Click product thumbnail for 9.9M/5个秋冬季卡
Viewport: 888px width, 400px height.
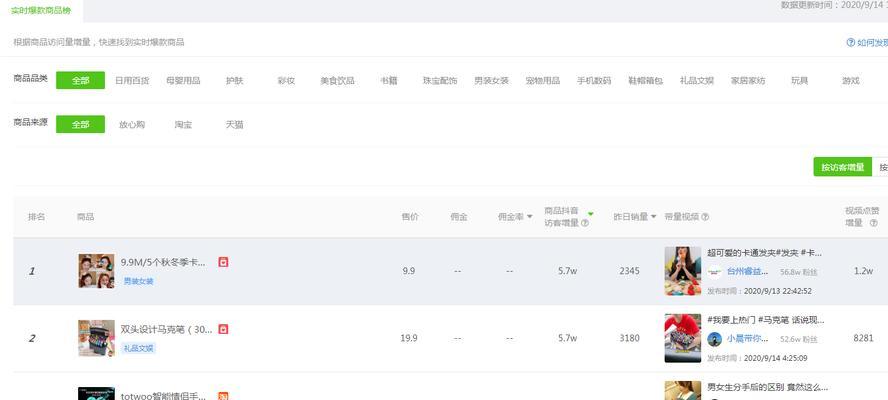(x=96, y=271)
